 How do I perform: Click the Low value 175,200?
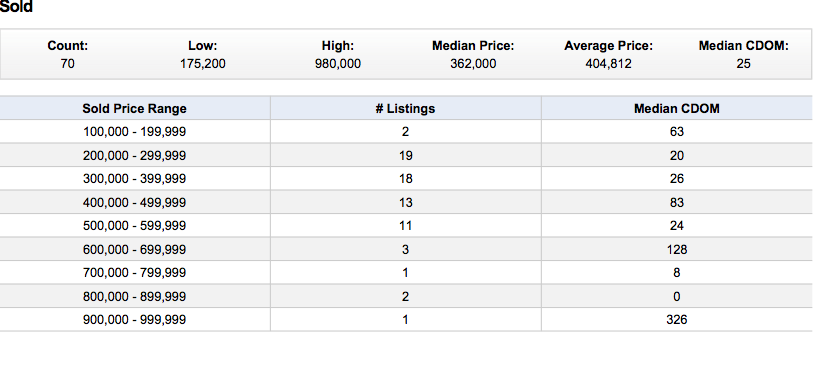pos(203,64)
